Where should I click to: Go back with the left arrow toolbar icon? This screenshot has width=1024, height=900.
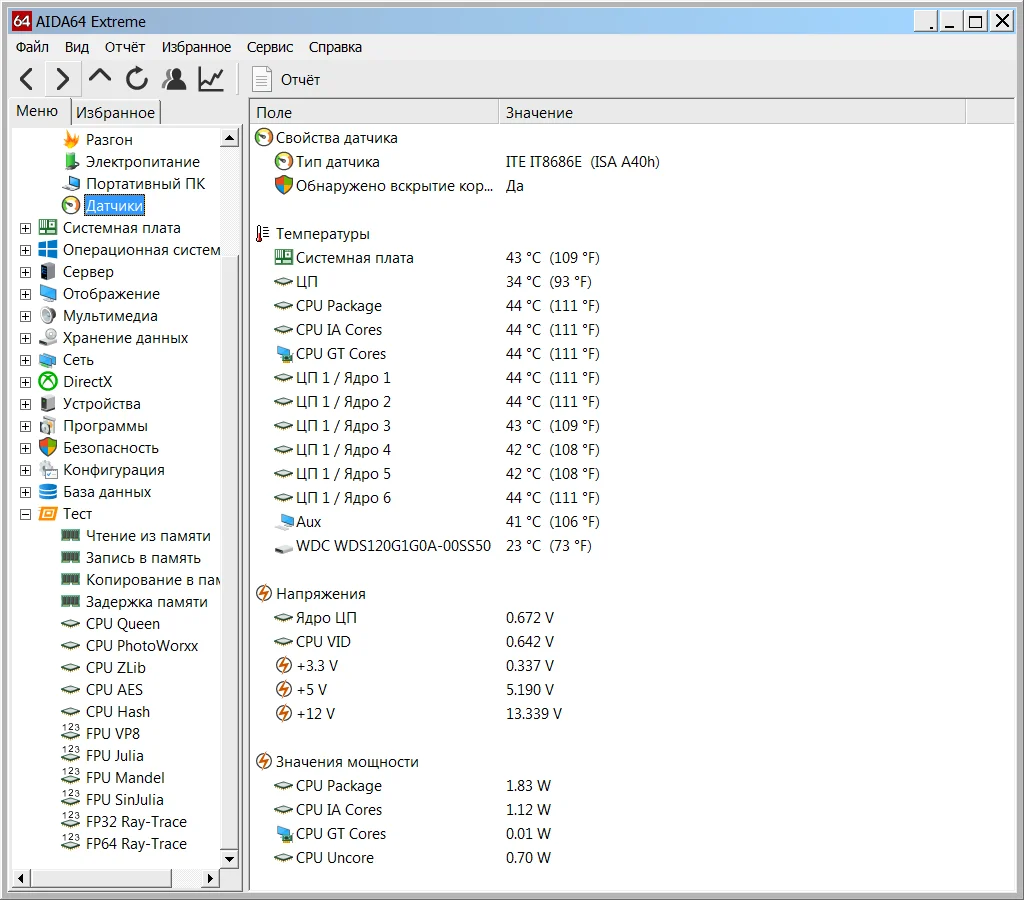pyautogui.click(x=27, y=79)
